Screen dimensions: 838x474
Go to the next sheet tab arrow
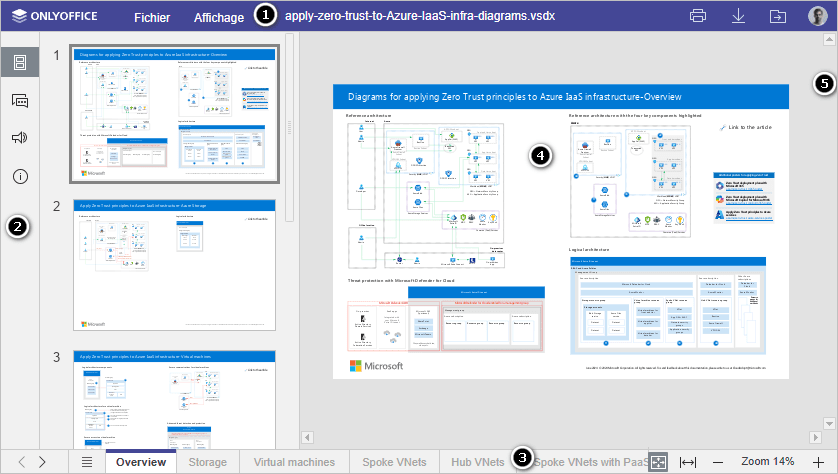pyautogui.click(x=42, y=462)
